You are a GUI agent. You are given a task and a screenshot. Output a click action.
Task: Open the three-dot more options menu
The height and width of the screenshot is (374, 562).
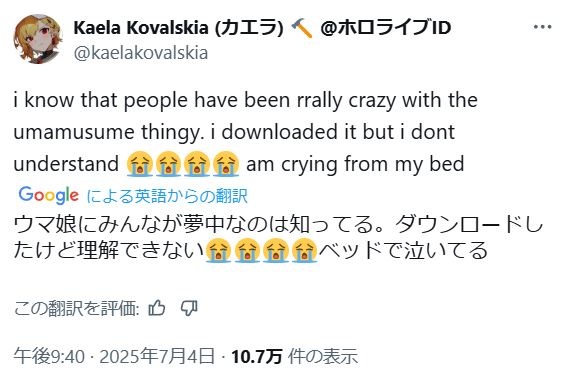pos(542,27)
